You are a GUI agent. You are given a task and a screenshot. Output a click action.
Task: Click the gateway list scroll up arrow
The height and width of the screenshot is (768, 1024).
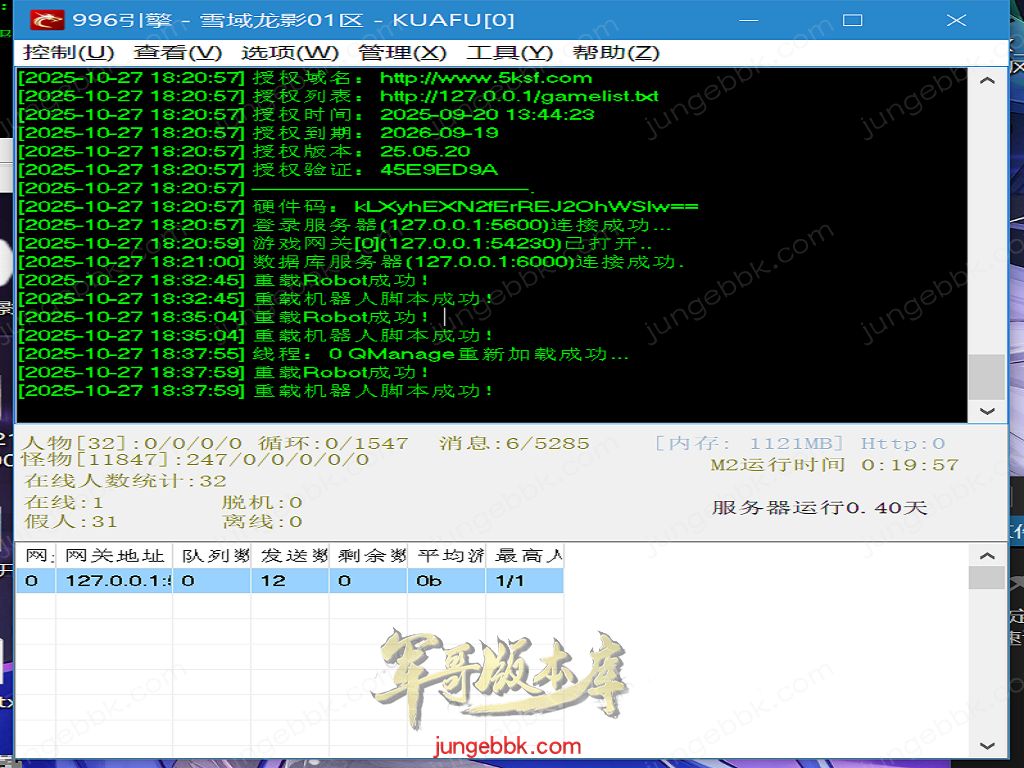click(x=987, y=556)
